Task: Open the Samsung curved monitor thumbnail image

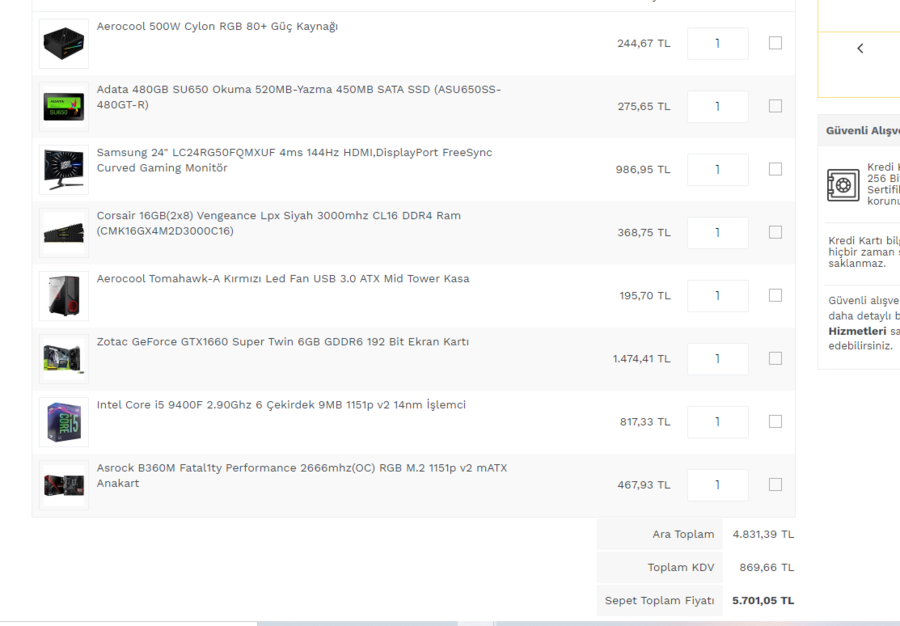Action: click(64, 170)
